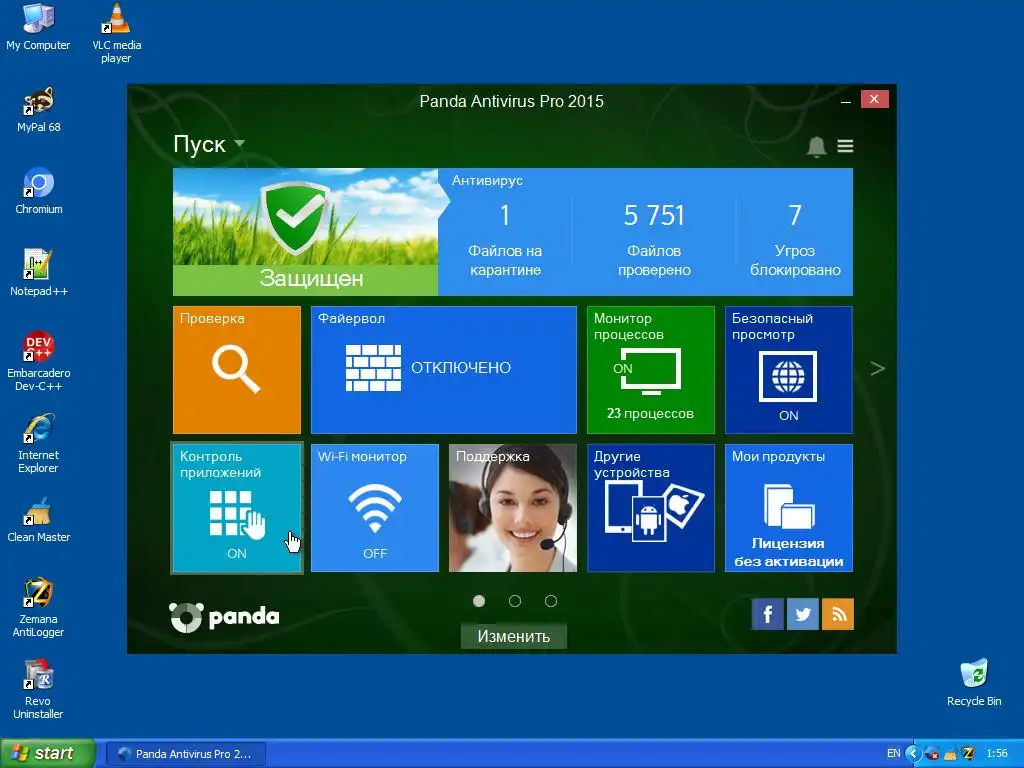1024x768 pixels.
Task: Select Recycle Bin desktop icon
Action: pos(974,683)
